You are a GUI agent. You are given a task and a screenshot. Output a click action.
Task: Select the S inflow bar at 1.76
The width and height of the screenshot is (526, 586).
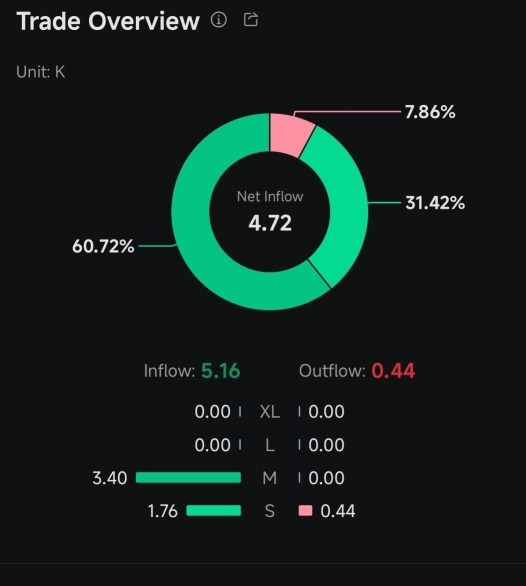tap(213, 511)
